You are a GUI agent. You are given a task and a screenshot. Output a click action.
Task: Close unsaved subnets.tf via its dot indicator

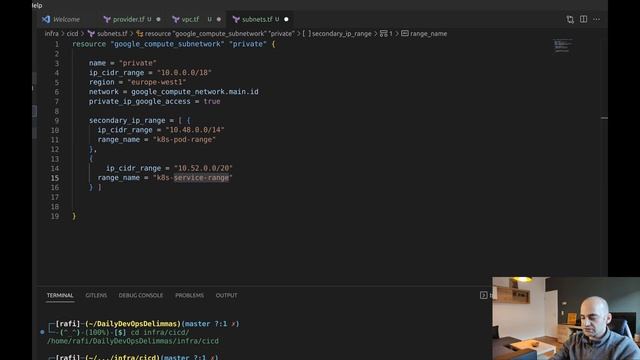286,19
